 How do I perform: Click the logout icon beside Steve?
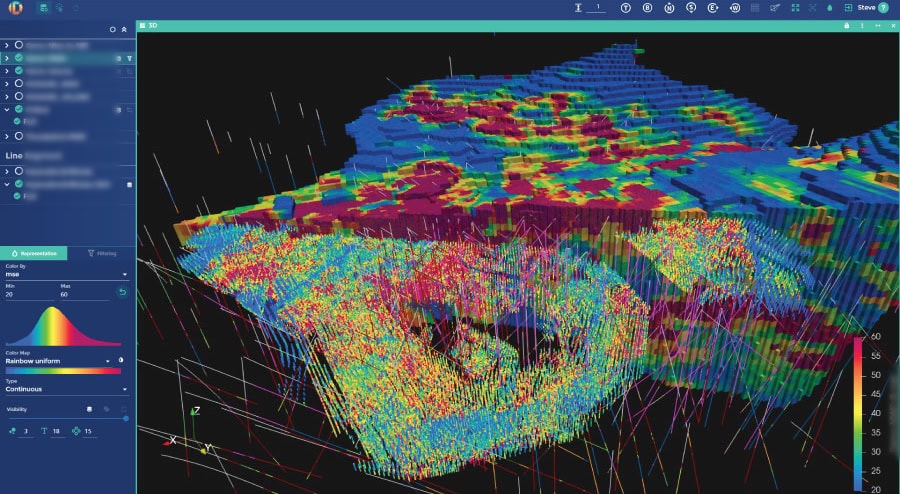coord(848,8)
